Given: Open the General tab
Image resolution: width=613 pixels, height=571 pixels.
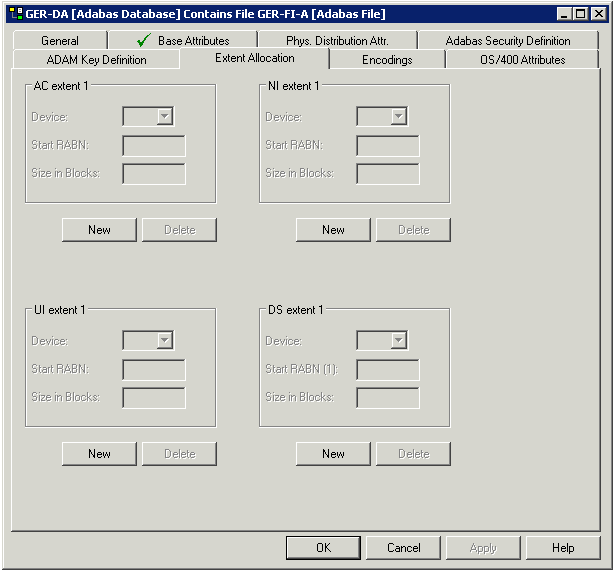Looking at the screenshot, I should pos(60,41).
